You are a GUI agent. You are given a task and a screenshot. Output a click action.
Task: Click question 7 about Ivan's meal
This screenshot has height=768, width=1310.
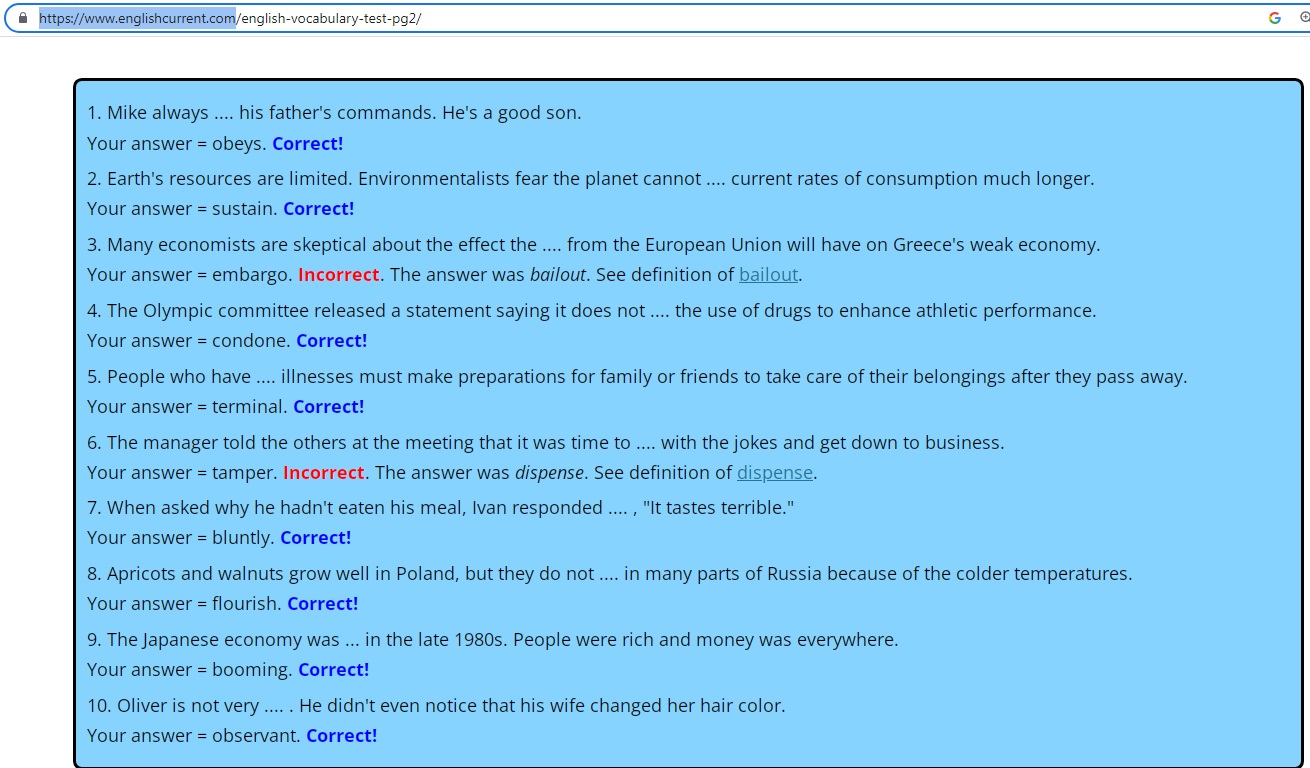coord(441,508)
